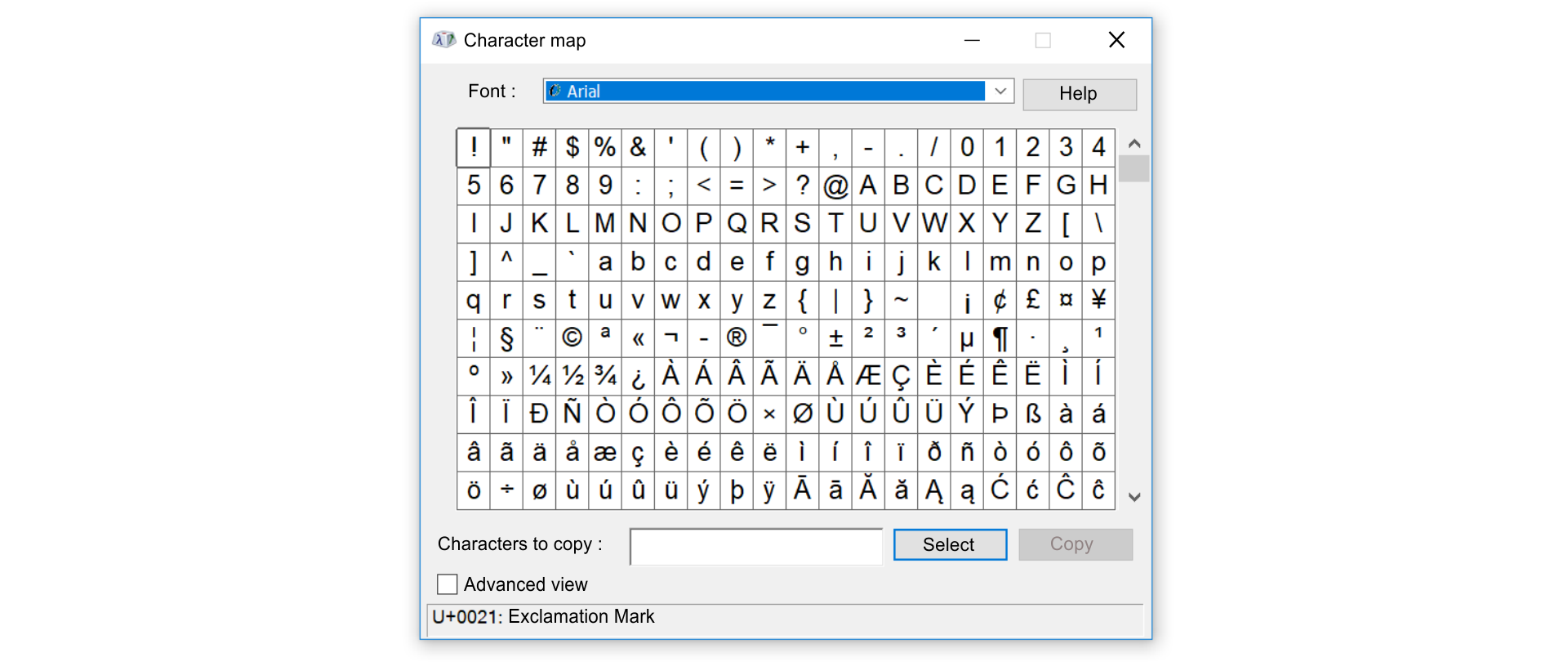
Task: Select the ð lowercase eth character
Action: (934, 452)
